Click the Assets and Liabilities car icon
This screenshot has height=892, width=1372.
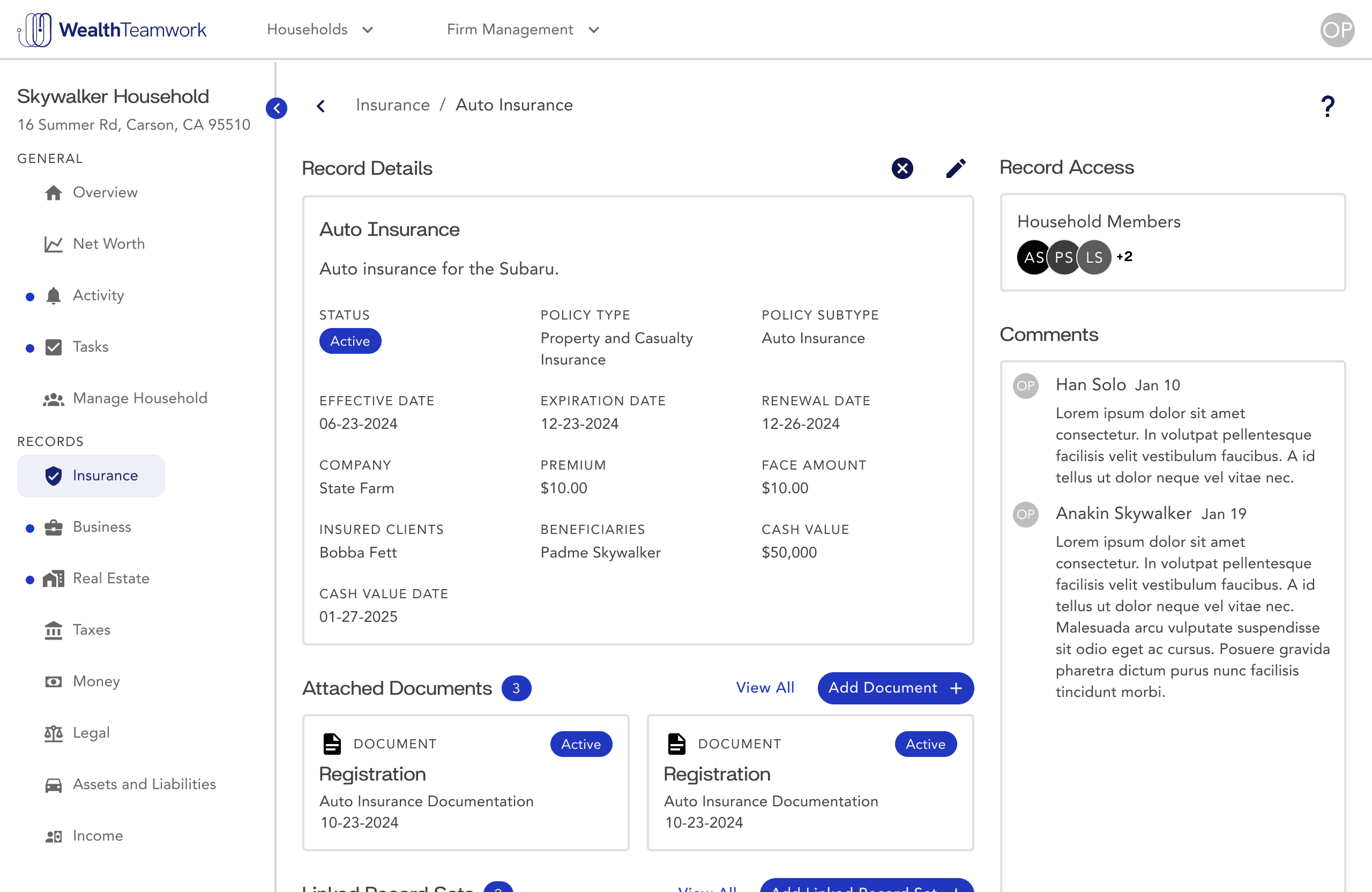point(54,785)
